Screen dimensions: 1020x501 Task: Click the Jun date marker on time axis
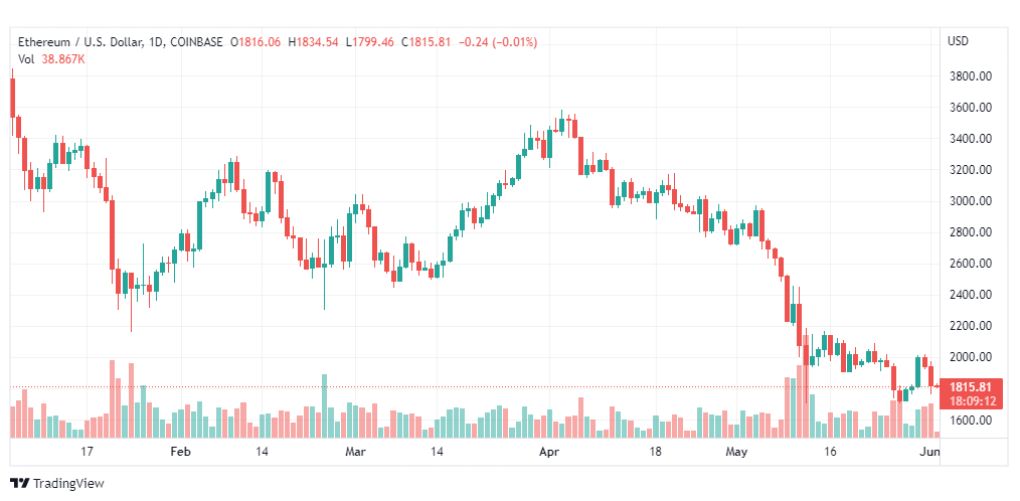[x=931, y=452]
